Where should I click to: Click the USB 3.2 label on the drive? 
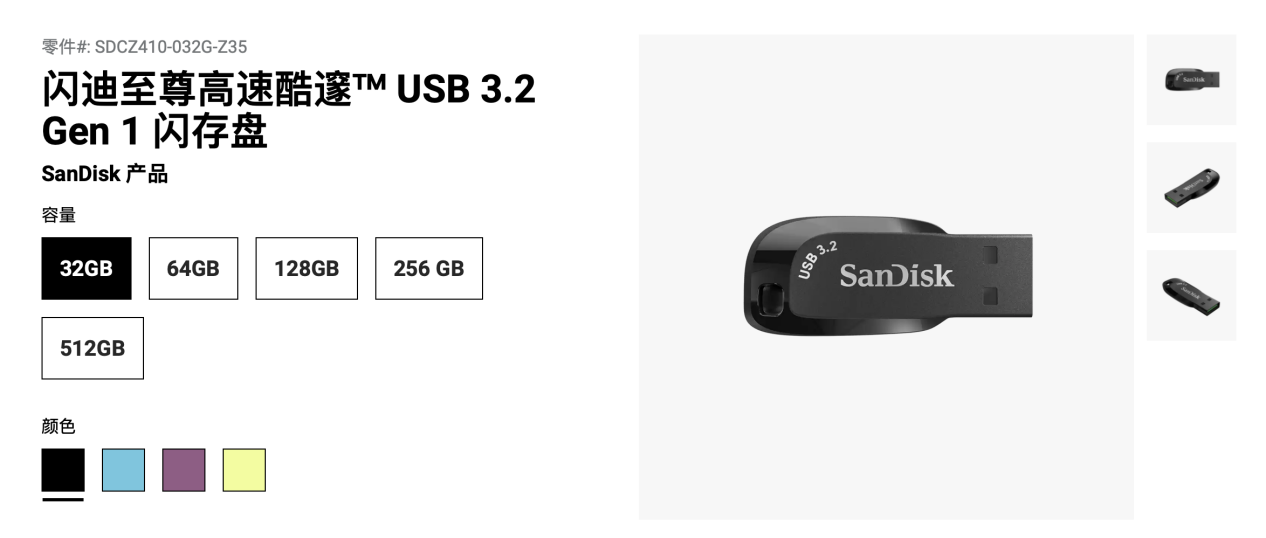(817, 258)
